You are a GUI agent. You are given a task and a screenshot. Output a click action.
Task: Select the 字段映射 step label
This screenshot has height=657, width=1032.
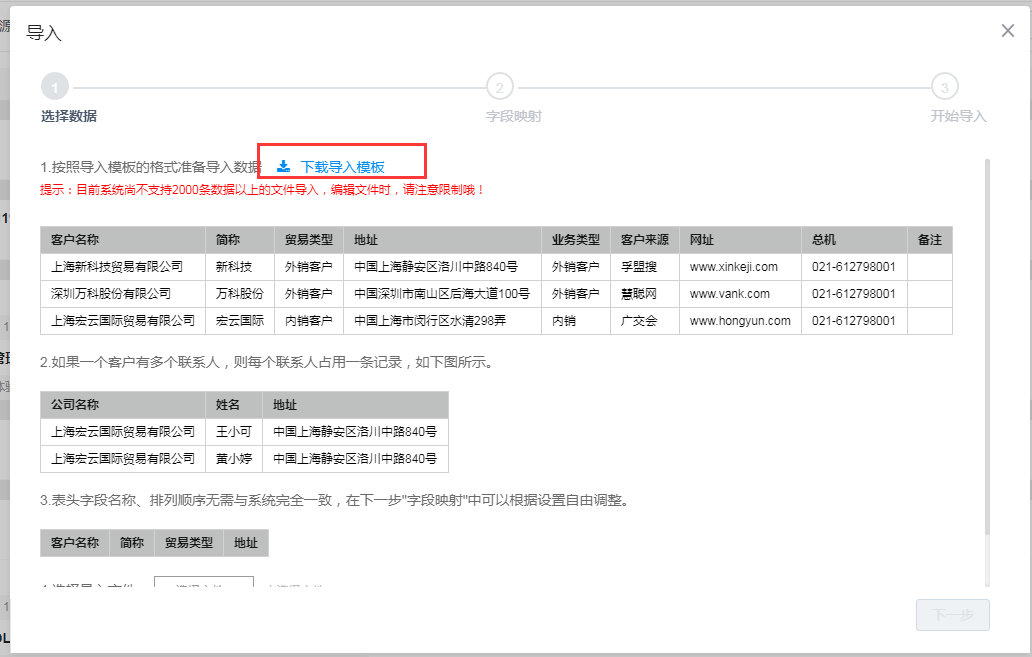click(x=514, y=116)
